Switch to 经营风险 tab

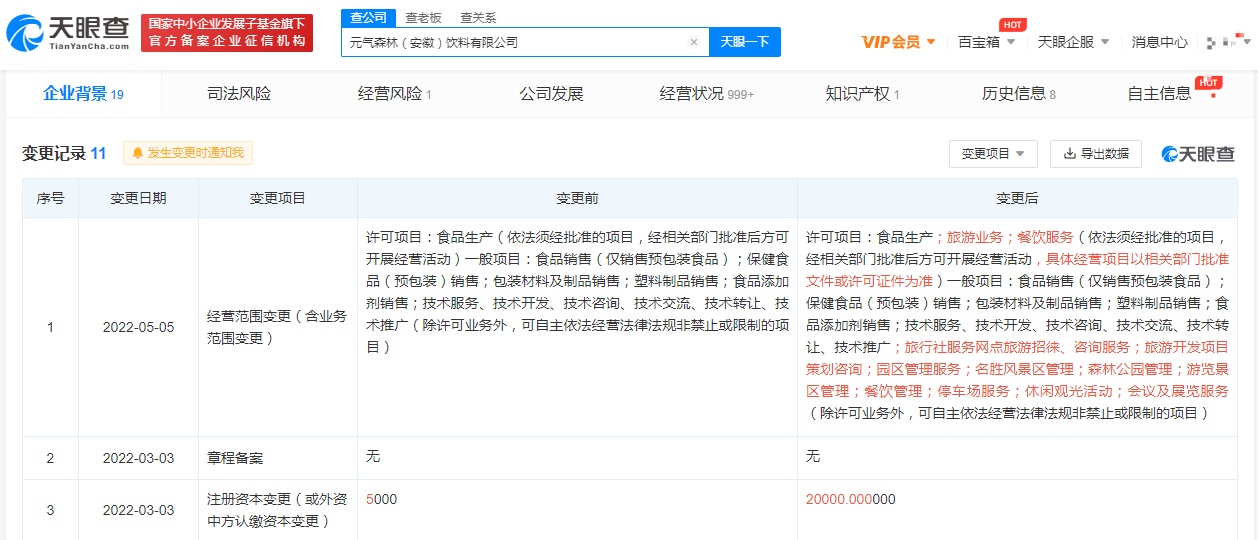click(394, 94)
